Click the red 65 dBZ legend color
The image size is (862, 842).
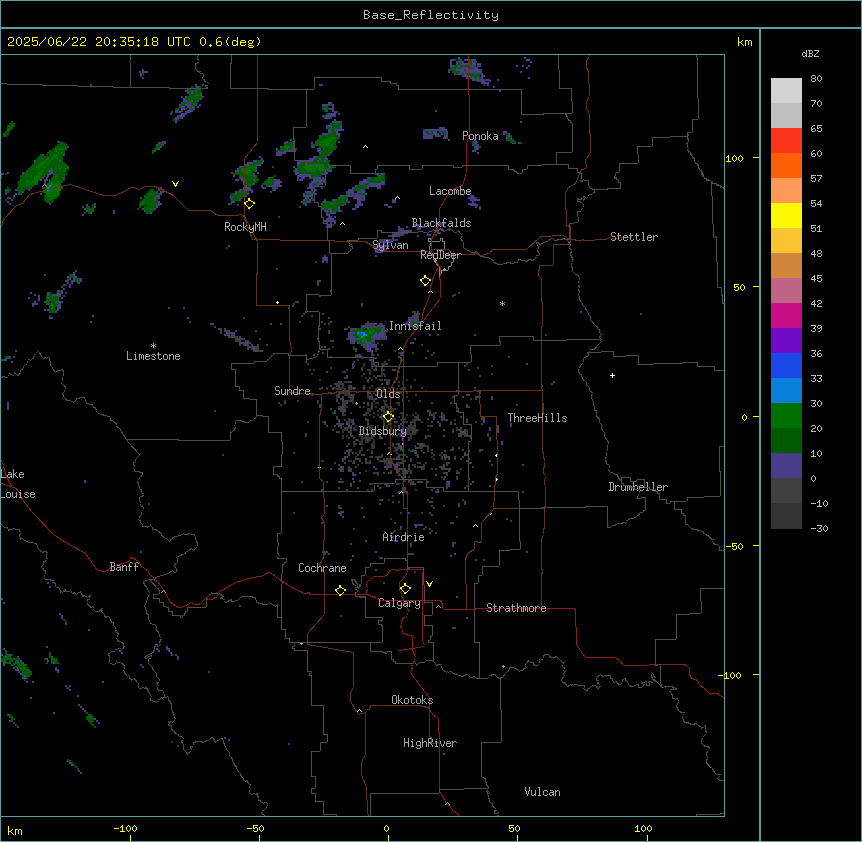pos(786,141)
